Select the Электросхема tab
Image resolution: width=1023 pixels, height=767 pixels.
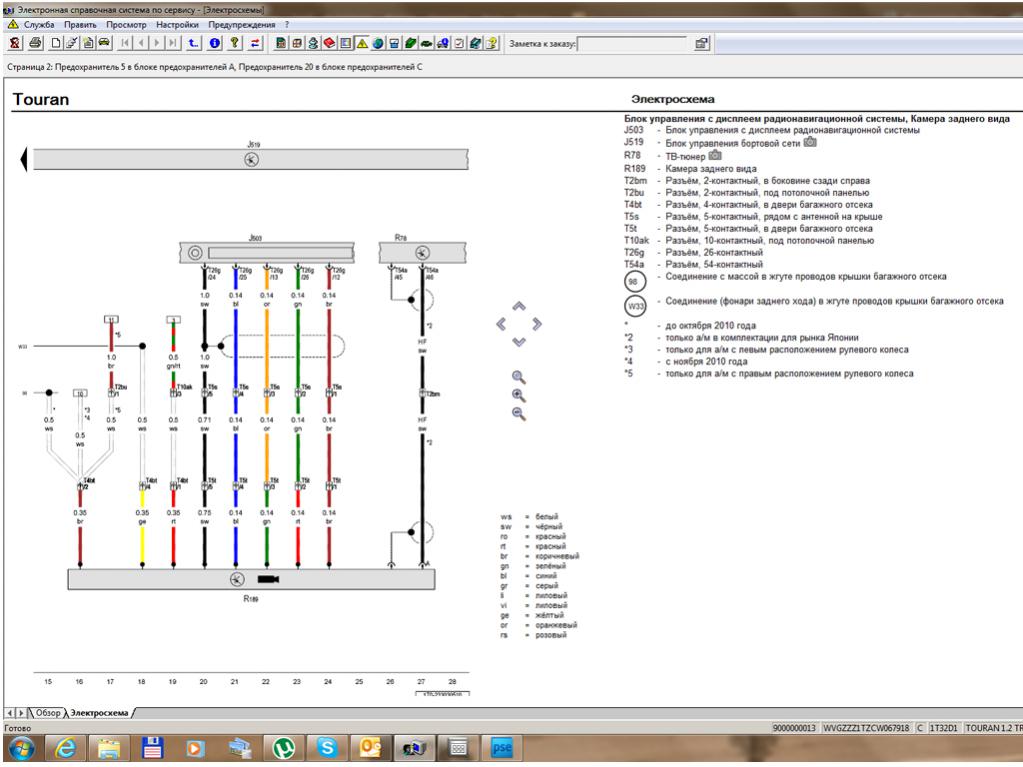coord(99,713)
